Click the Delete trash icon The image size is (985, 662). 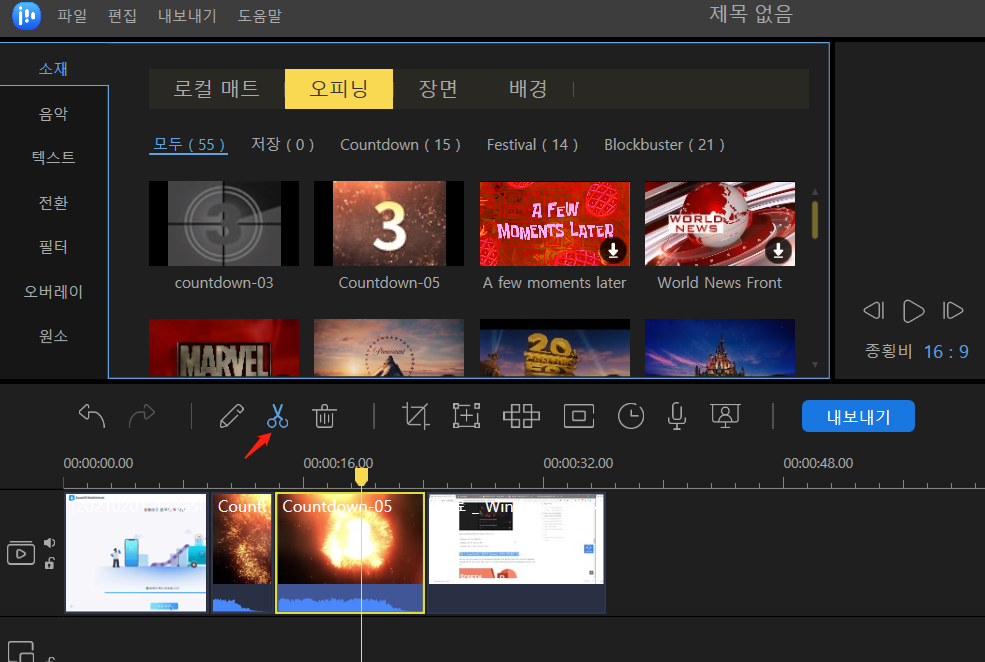click(x=324, y=416)
